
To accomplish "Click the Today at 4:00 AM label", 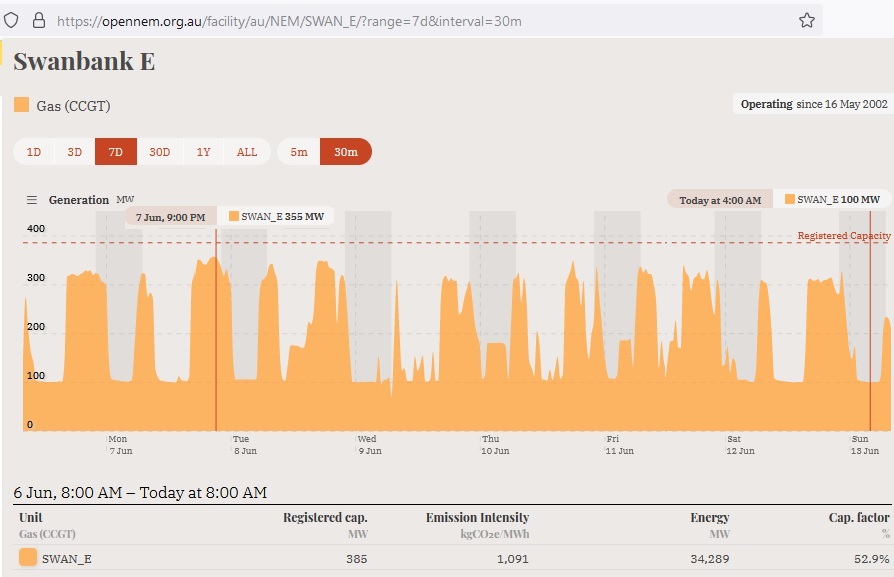I will coord(720,201).
